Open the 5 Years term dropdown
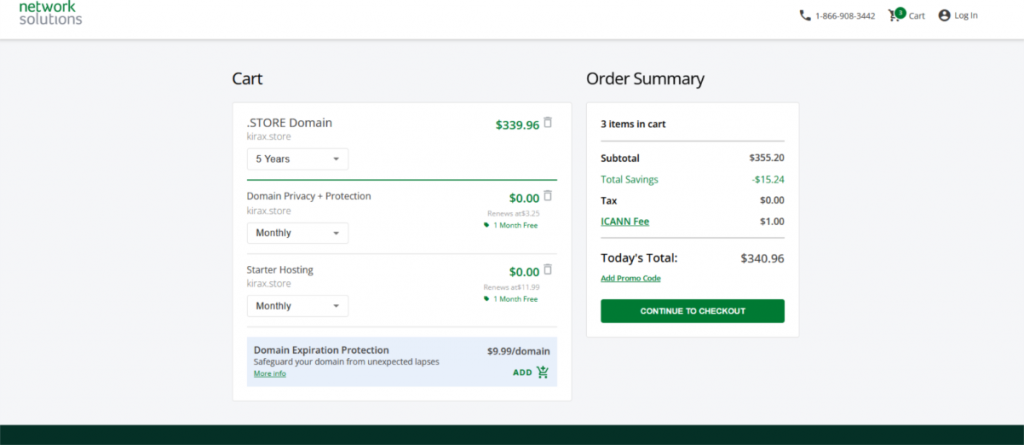 tap(298, 159)
